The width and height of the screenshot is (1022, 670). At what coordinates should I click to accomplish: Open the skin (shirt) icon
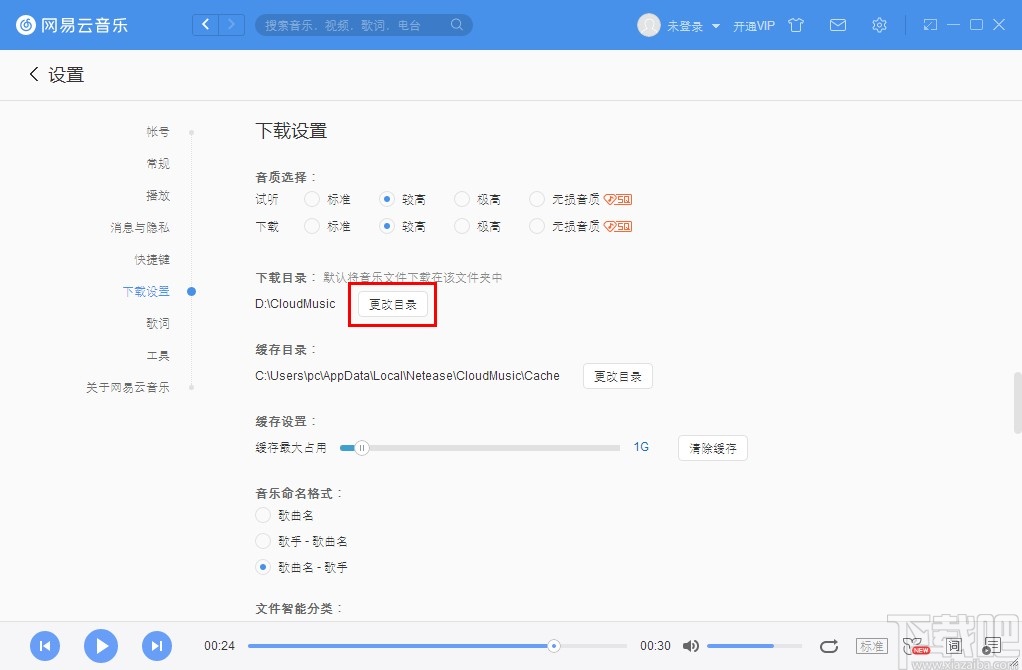(x=796, y=25)
